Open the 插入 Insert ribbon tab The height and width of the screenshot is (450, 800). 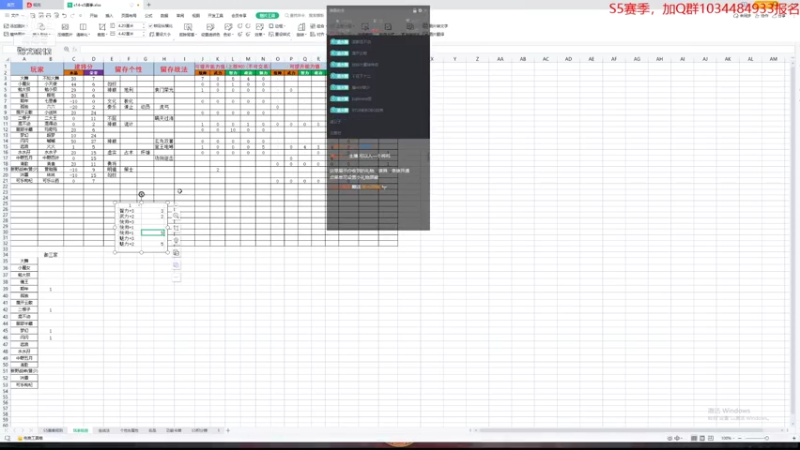(109, 16)
